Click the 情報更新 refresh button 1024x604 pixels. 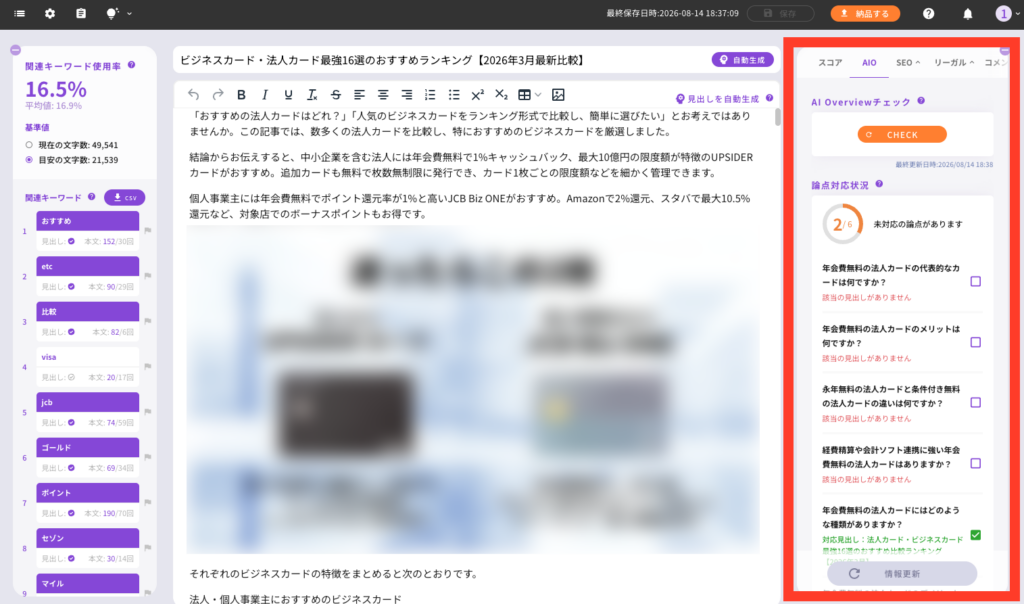coord(902,573)
